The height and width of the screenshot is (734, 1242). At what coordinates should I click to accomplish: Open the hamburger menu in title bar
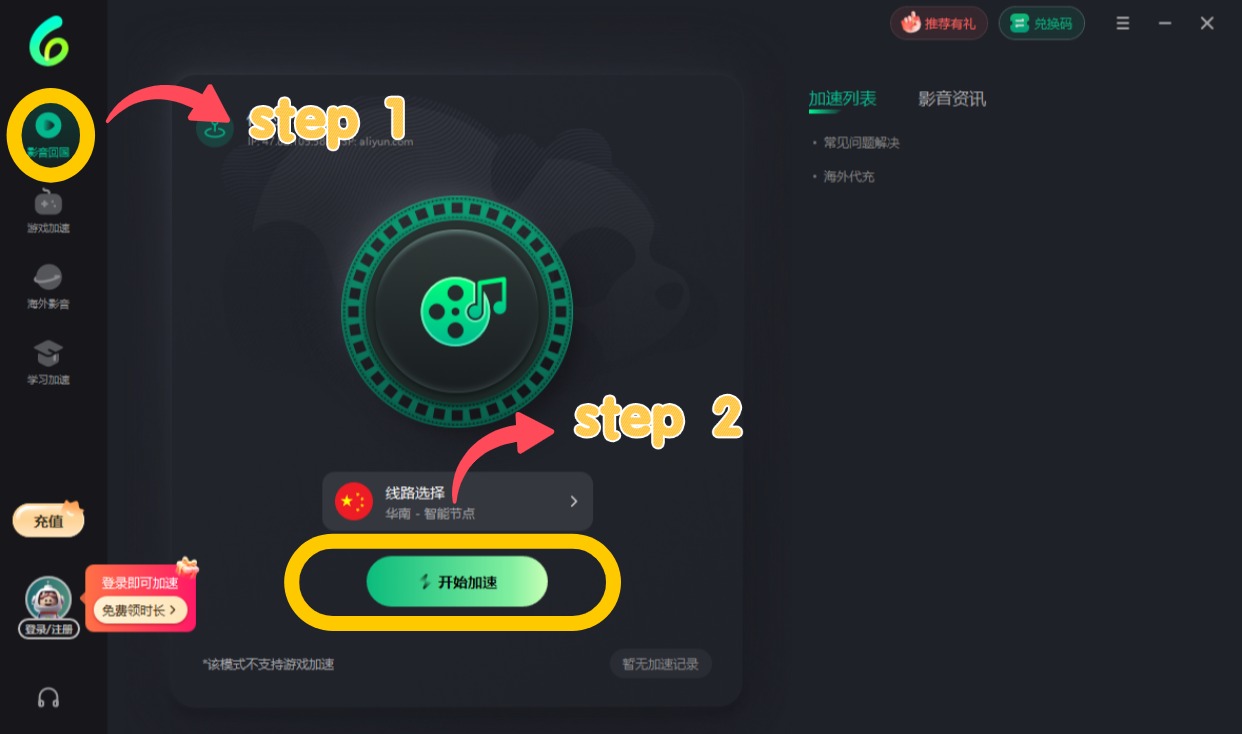1123,23
